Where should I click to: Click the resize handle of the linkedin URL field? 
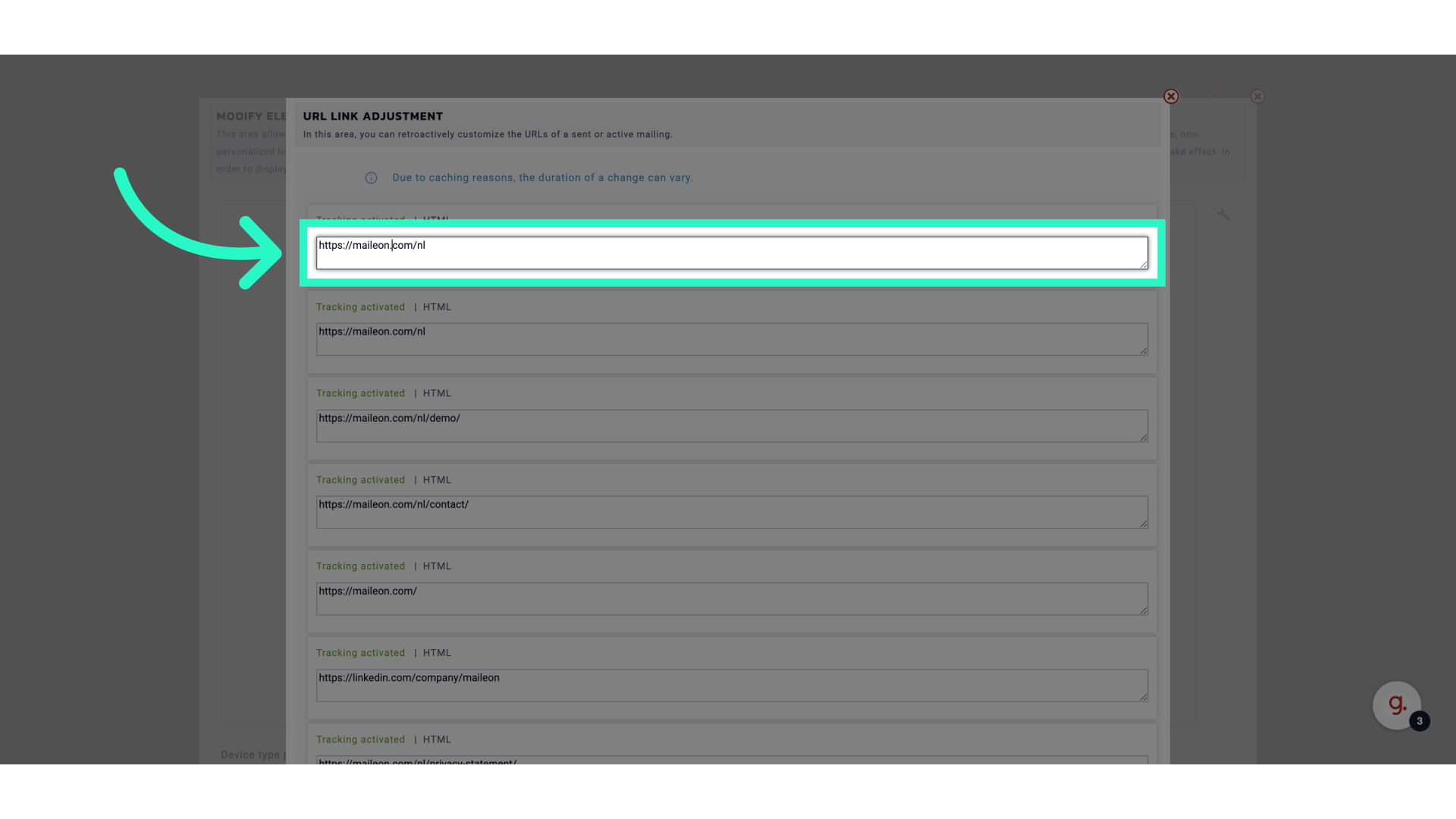coord(1143,696)
